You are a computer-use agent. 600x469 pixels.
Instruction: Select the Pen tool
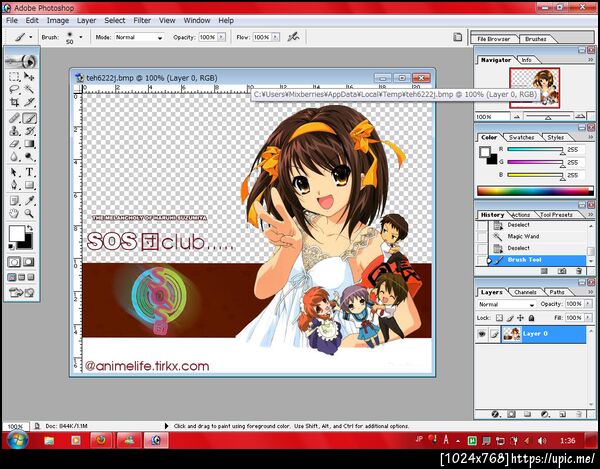(14, 186)
